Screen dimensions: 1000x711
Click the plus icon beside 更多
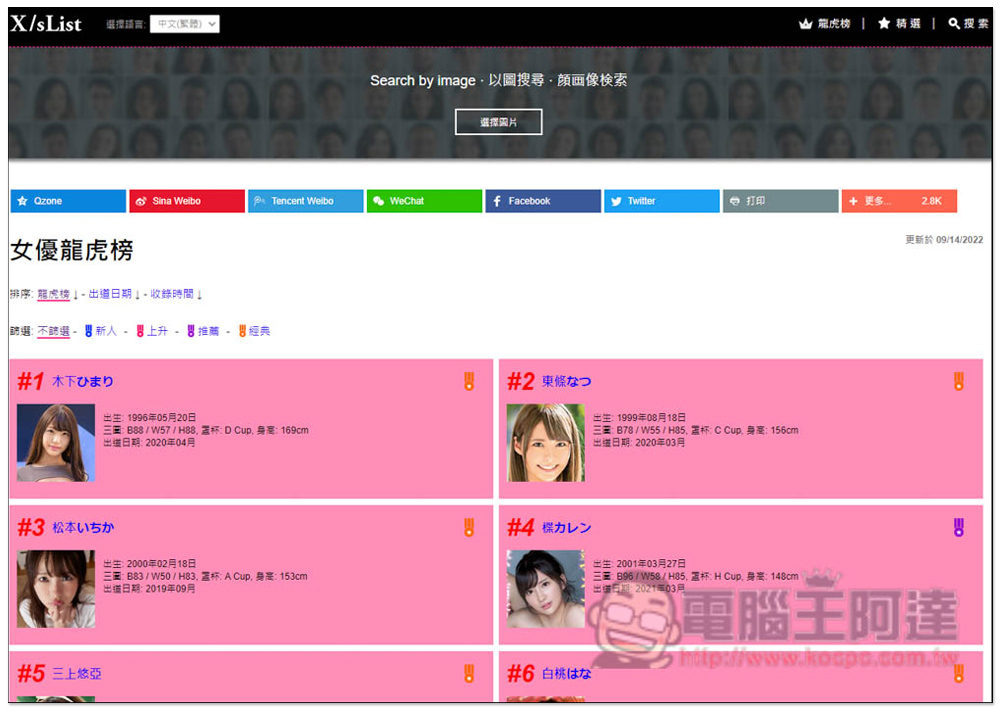853,201
